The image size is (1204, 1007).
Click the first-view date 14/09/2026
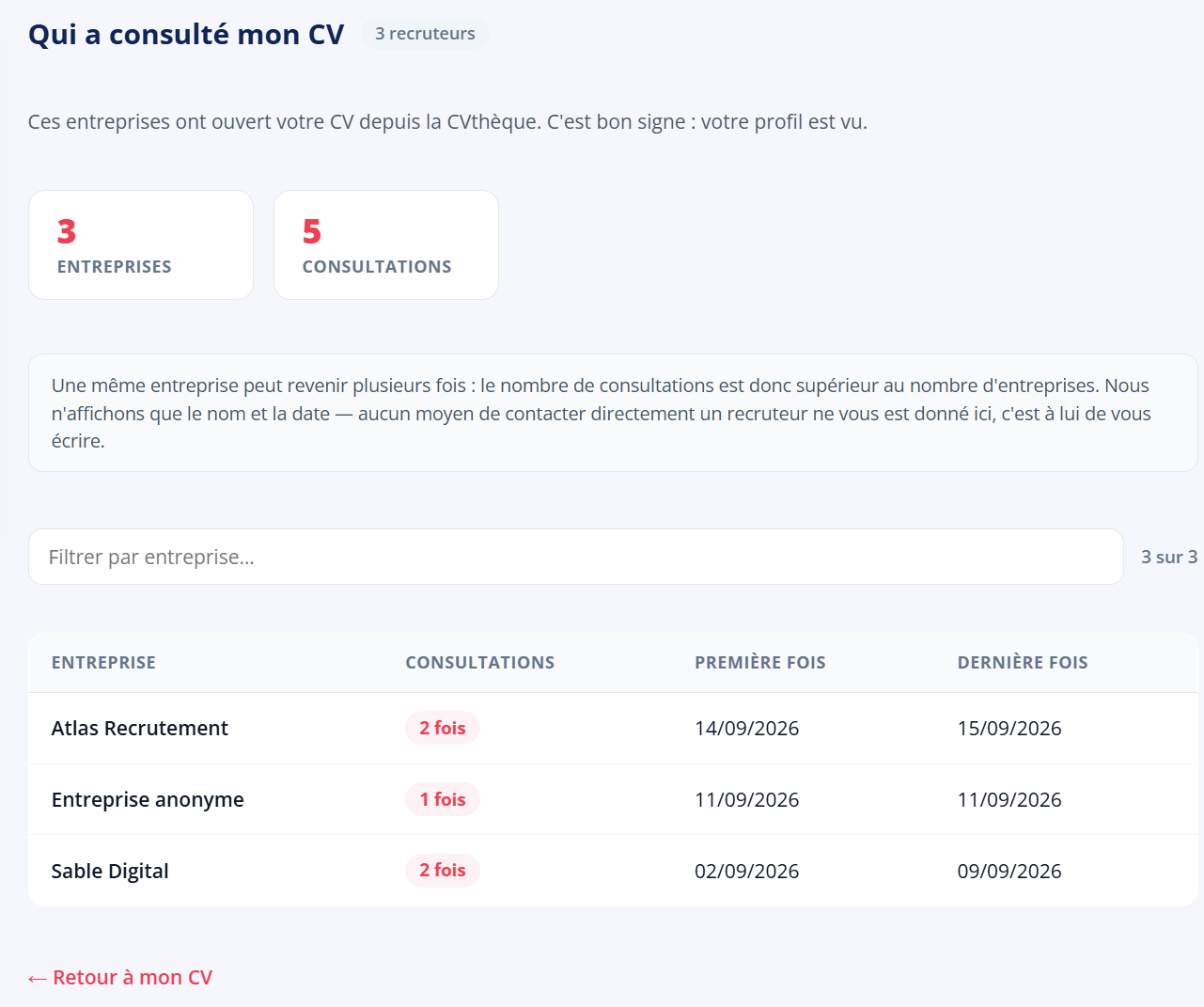pyautogui.click(x=747, y=729)
